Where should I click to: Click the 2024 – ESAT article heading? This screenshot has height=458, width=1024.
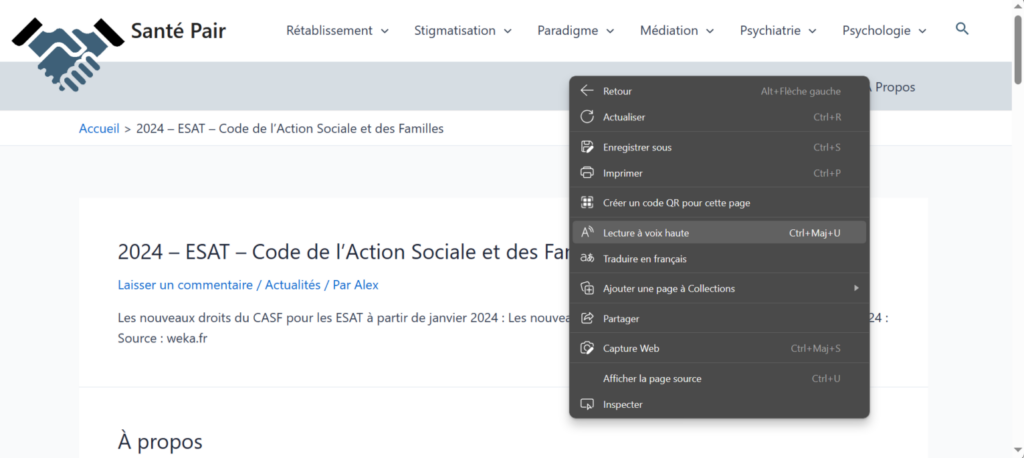(x=343, y=252)
